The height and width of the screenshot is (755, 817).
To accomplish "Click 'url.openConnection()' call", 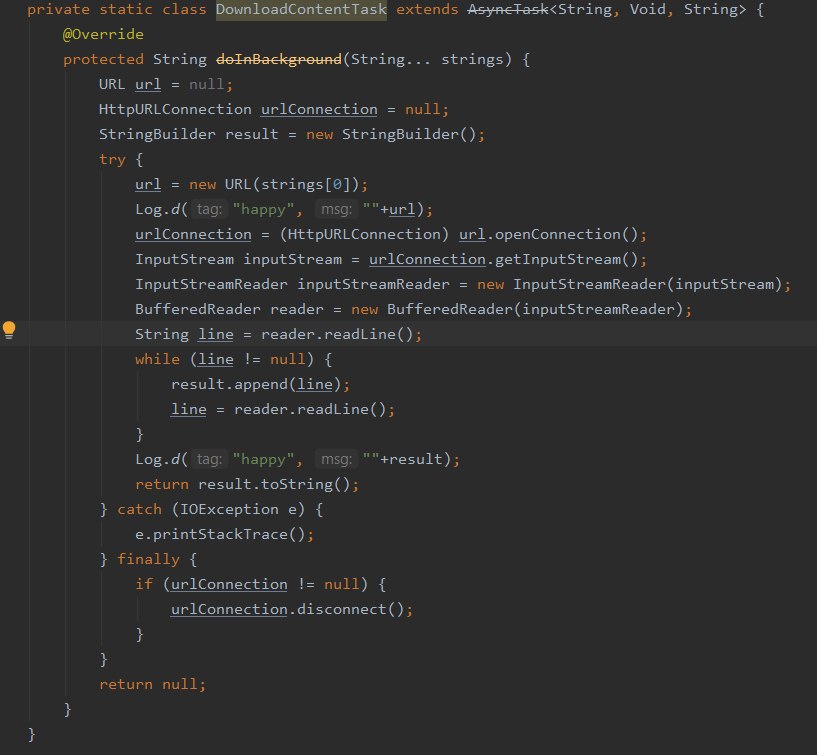I will click(x=549, y=234).
